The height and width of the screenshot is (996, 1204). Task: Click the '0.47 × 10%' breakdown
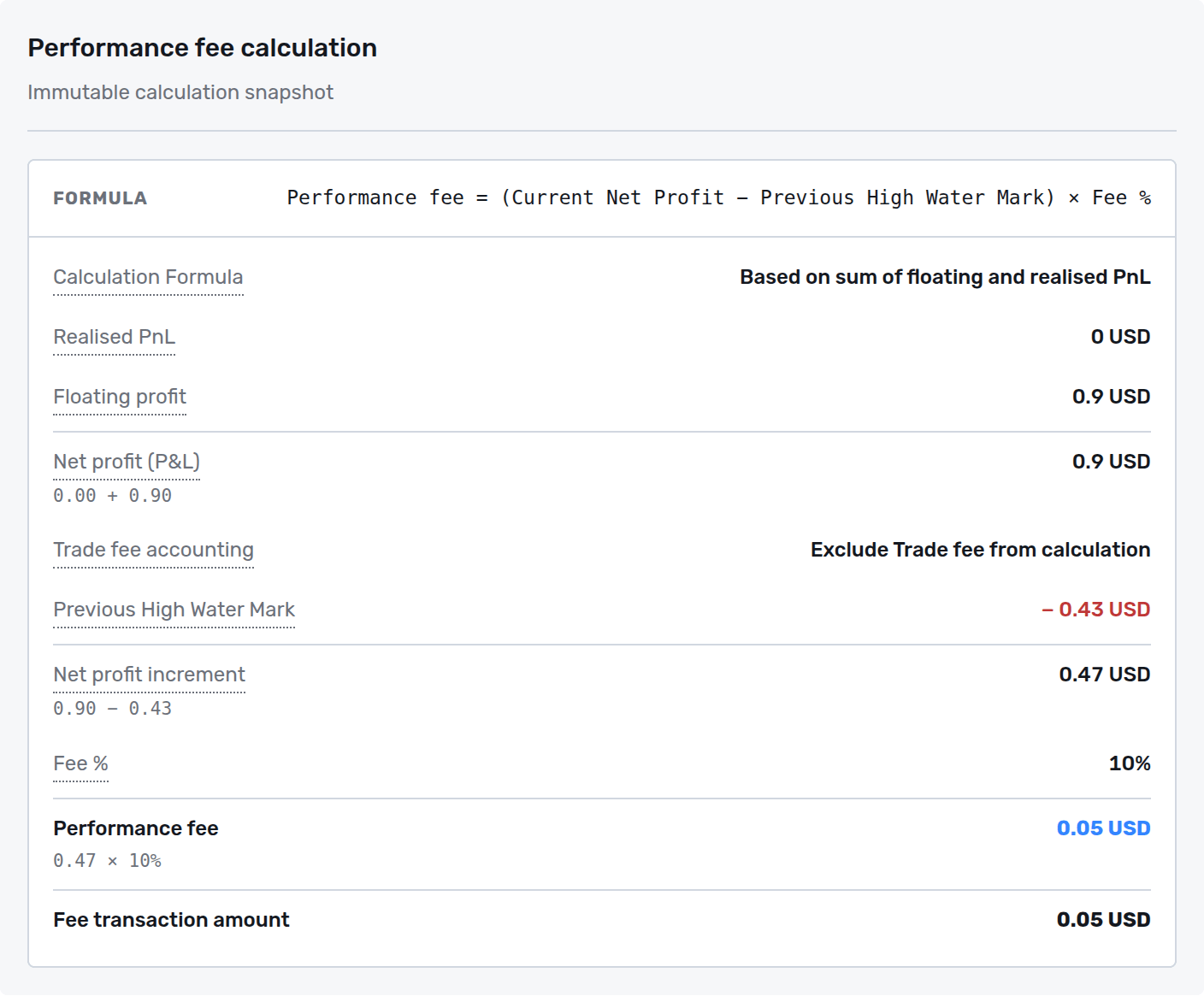tap(107, 861)
